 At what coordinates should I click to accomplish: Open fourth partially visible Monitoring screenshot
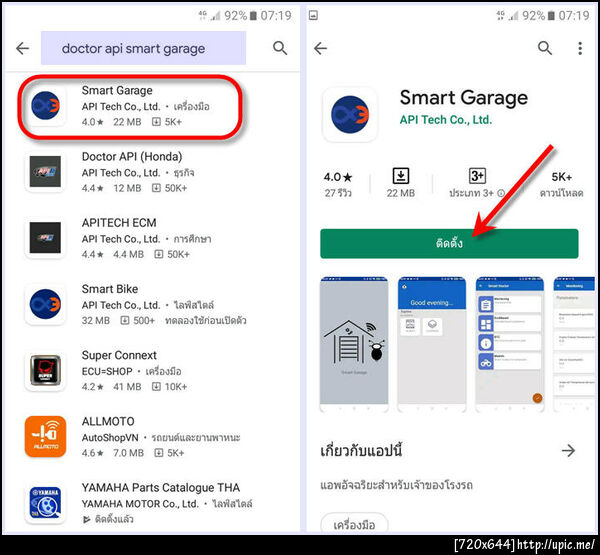pyautogui.click(x=574, y=344)
